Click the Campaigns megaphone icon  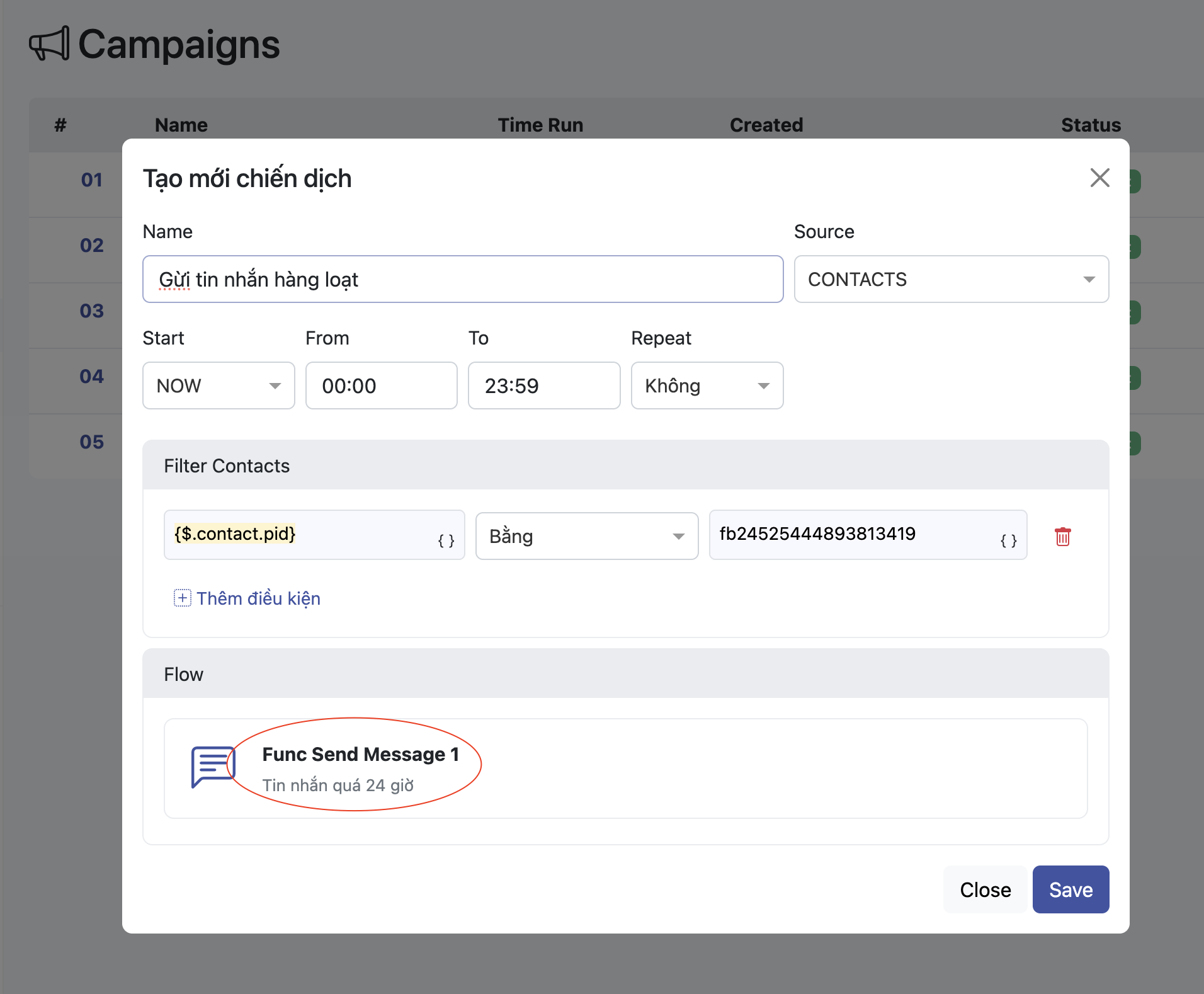tap(49, 44)
